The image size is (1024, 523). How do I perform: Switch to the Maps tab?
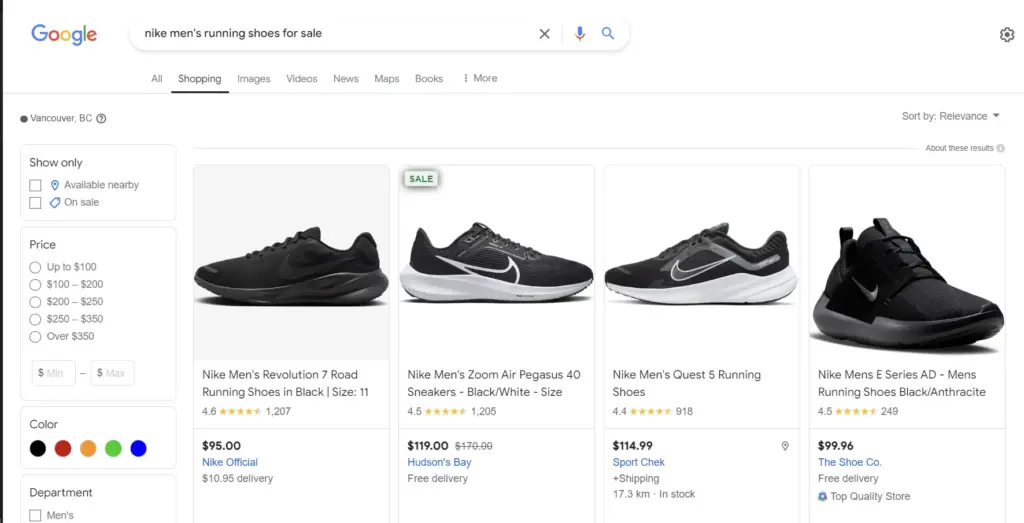click(387, 78)
